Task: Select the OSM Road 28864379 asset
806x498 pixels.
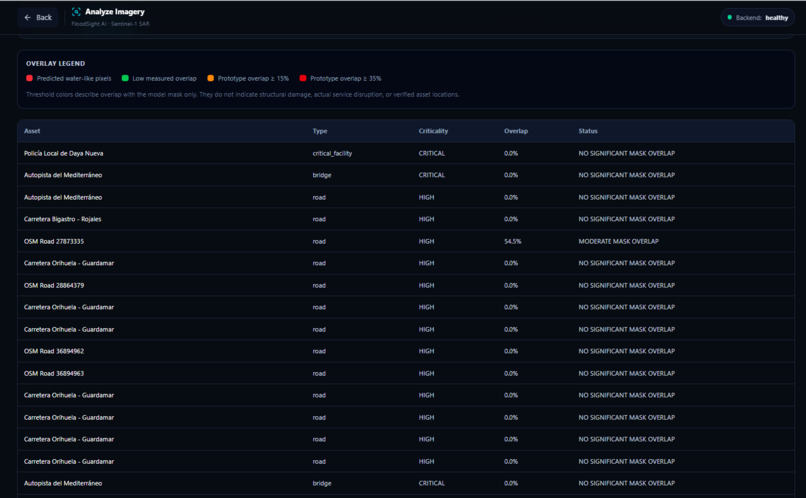Action: tap(53, 285)
